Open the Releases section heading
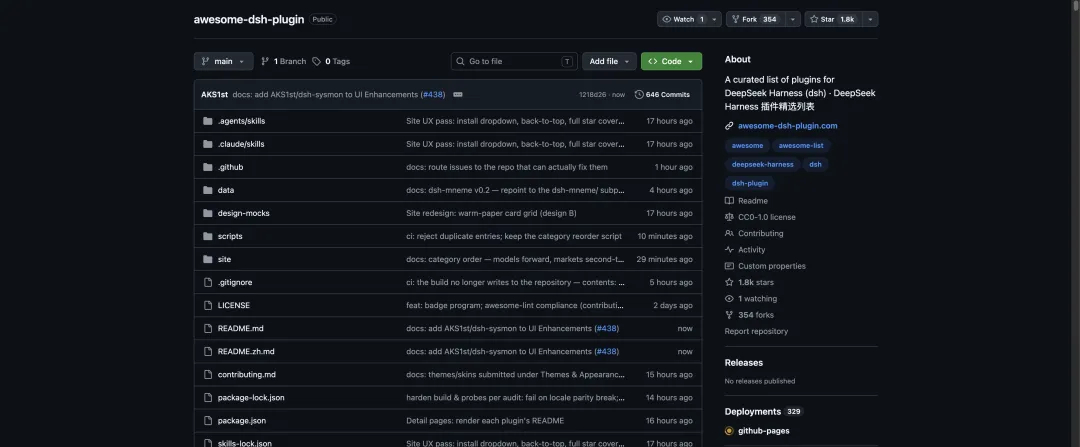Viewport: 1080px width, 447px height. (x=744, y=363)
